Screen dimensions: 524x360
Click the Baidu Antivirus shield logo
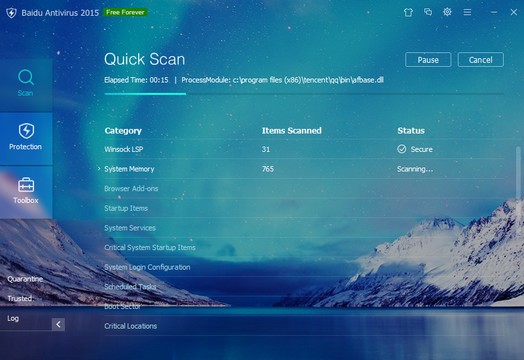pos(11,13)
